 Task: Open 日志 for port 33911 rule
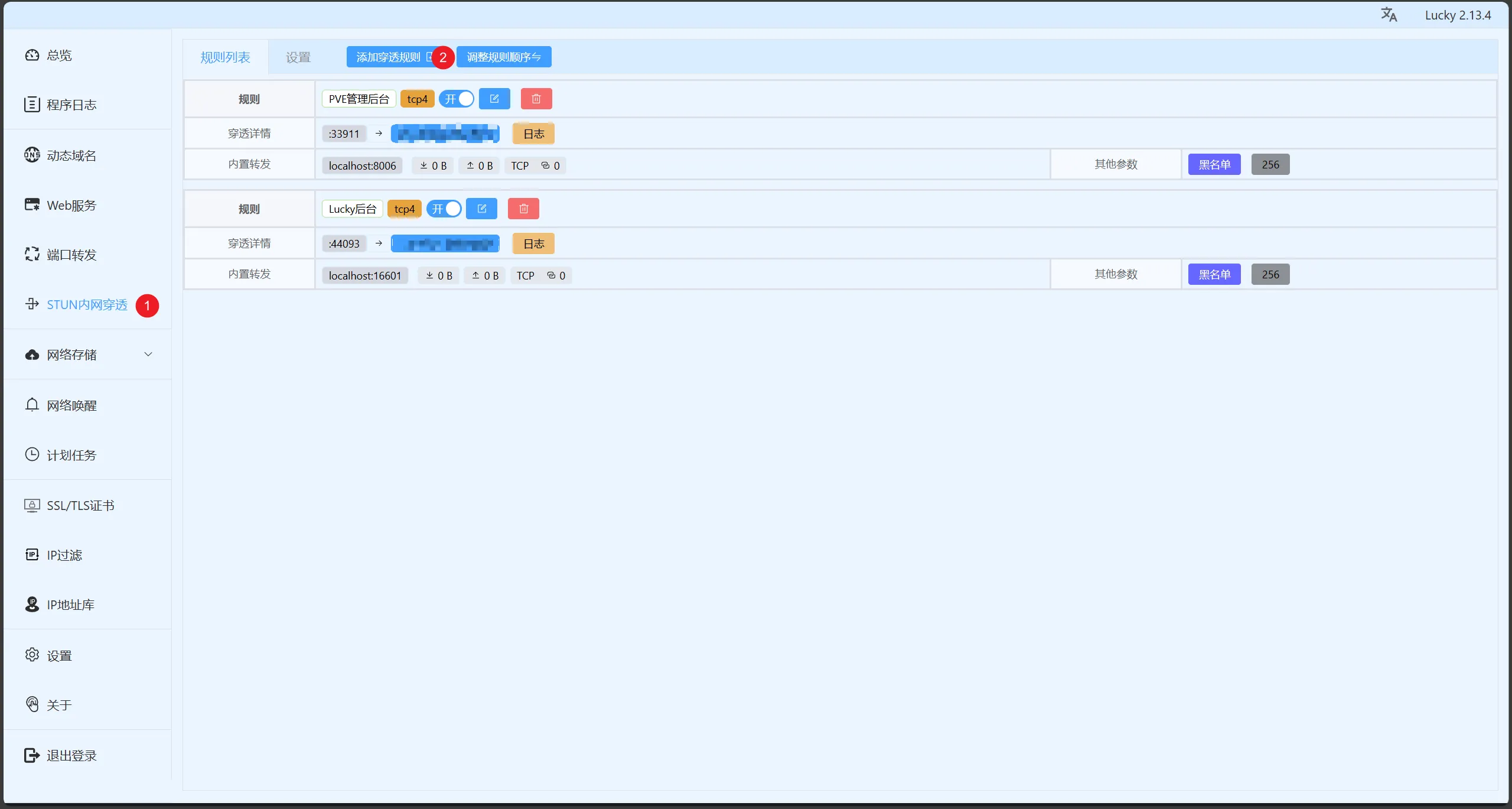click(x=533, y=134)
